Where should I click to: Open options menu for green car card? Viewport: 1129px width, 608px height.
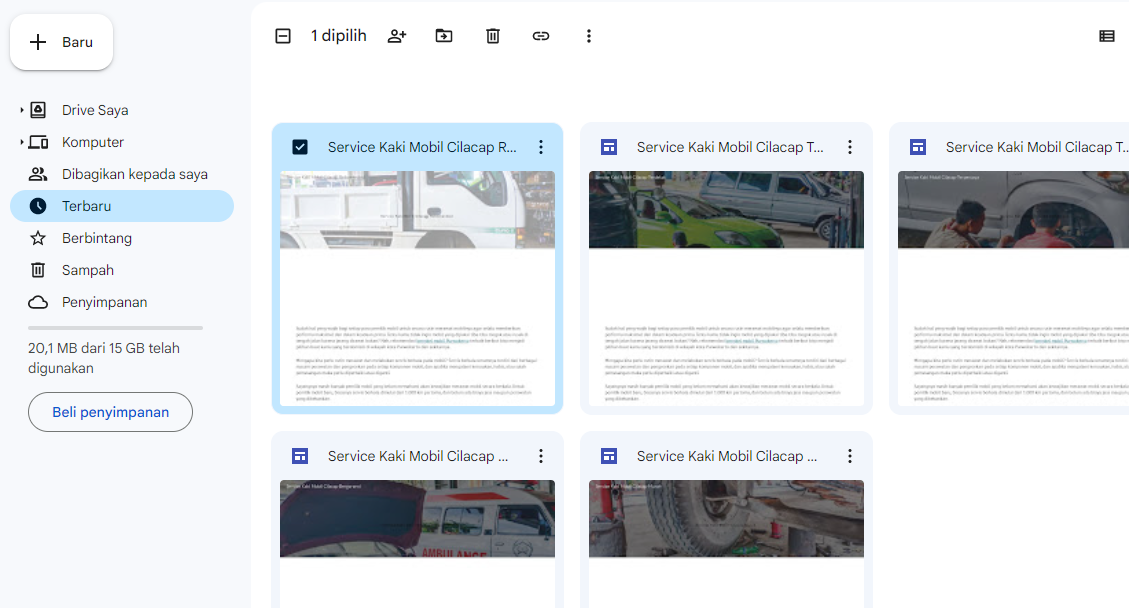[850, 147]
